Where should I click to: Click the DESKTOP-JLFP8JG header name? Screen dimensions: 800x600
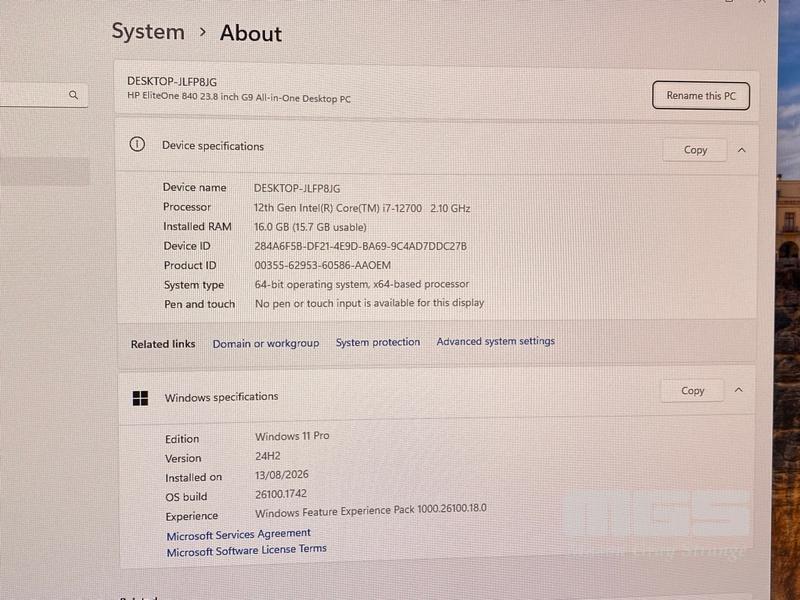172,82
